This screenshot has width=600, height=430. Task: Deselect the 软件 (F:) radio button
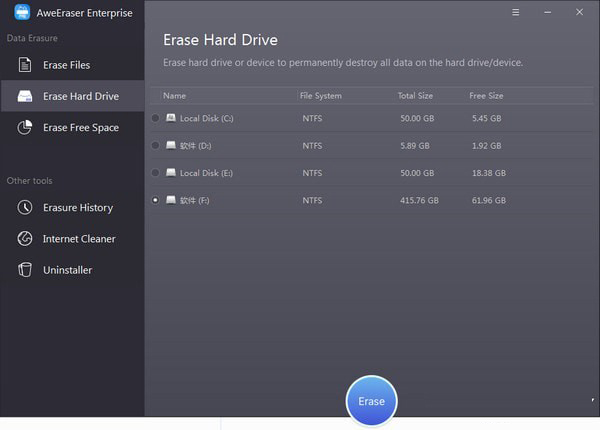point(155,200)
